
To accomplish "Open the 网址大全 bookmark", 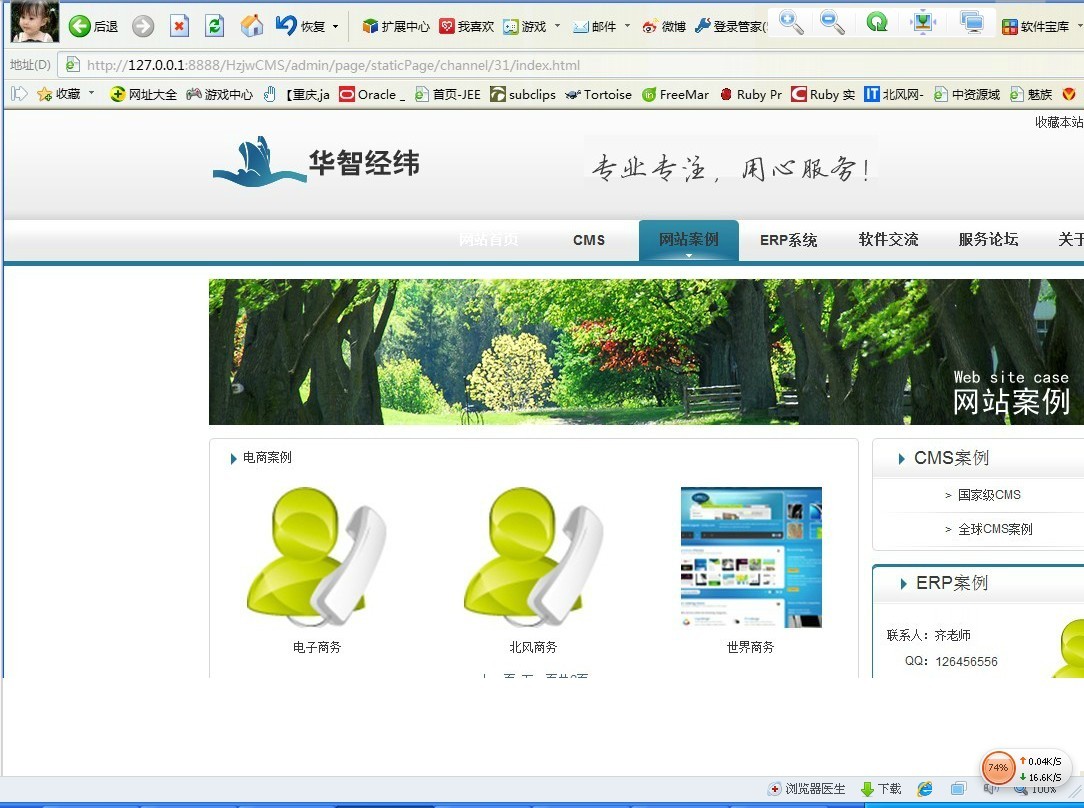I will (x=143, y=94).
